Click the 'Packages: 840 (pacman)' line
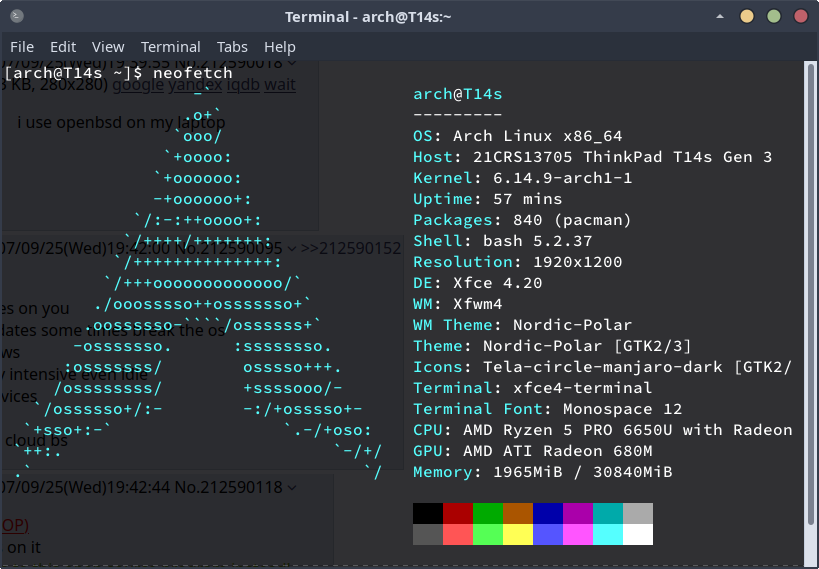The width and height of the screenshot is (819, 569). coord(522,220)
